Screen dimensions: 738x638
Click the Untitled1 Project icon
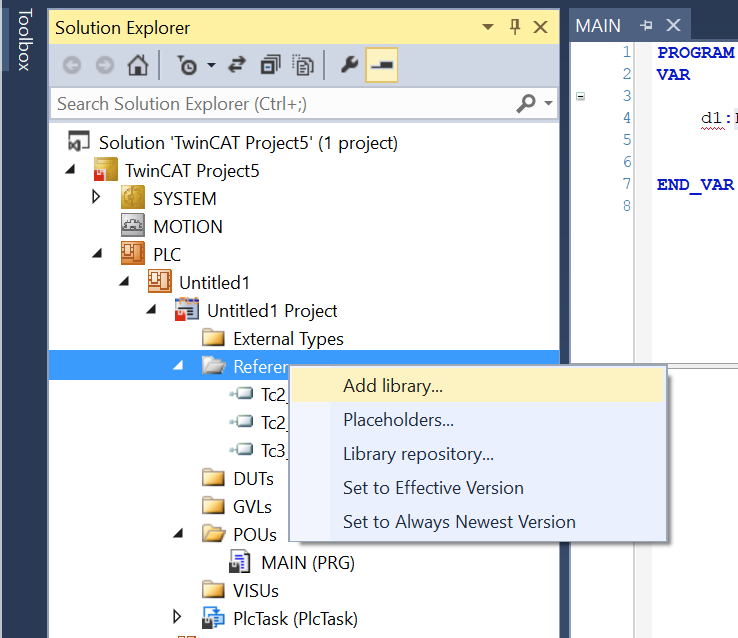(187, 309)
